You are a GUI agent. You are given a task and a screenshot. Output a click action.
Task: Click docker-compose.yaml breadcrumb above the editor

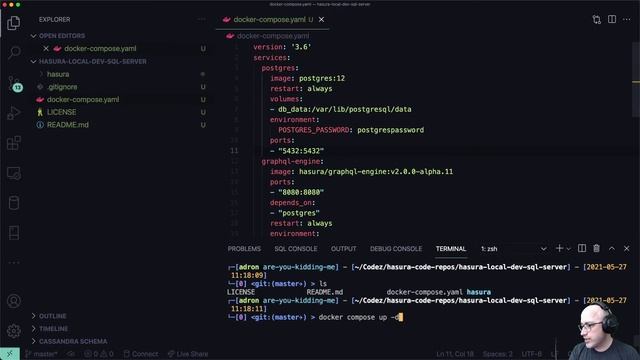[273, 36]
